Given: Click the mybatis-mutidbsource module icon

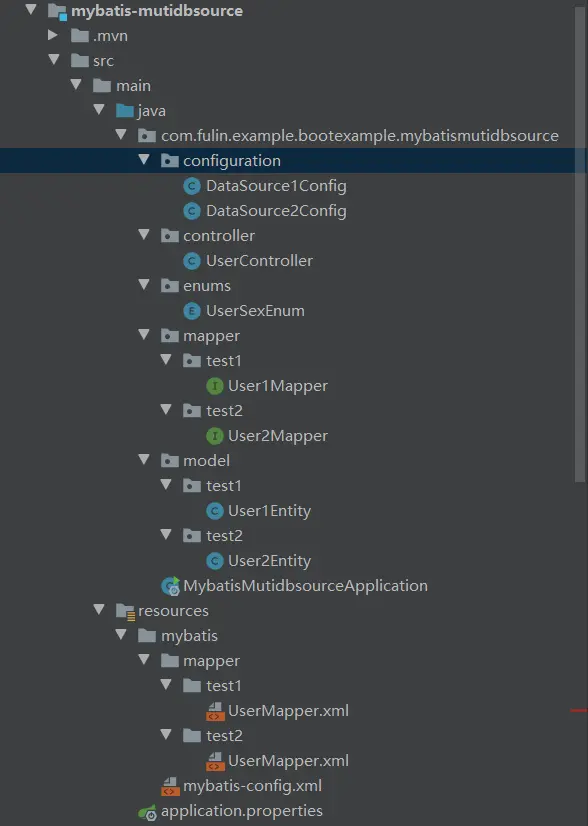Looking at the screenshot, I should 57,12.
